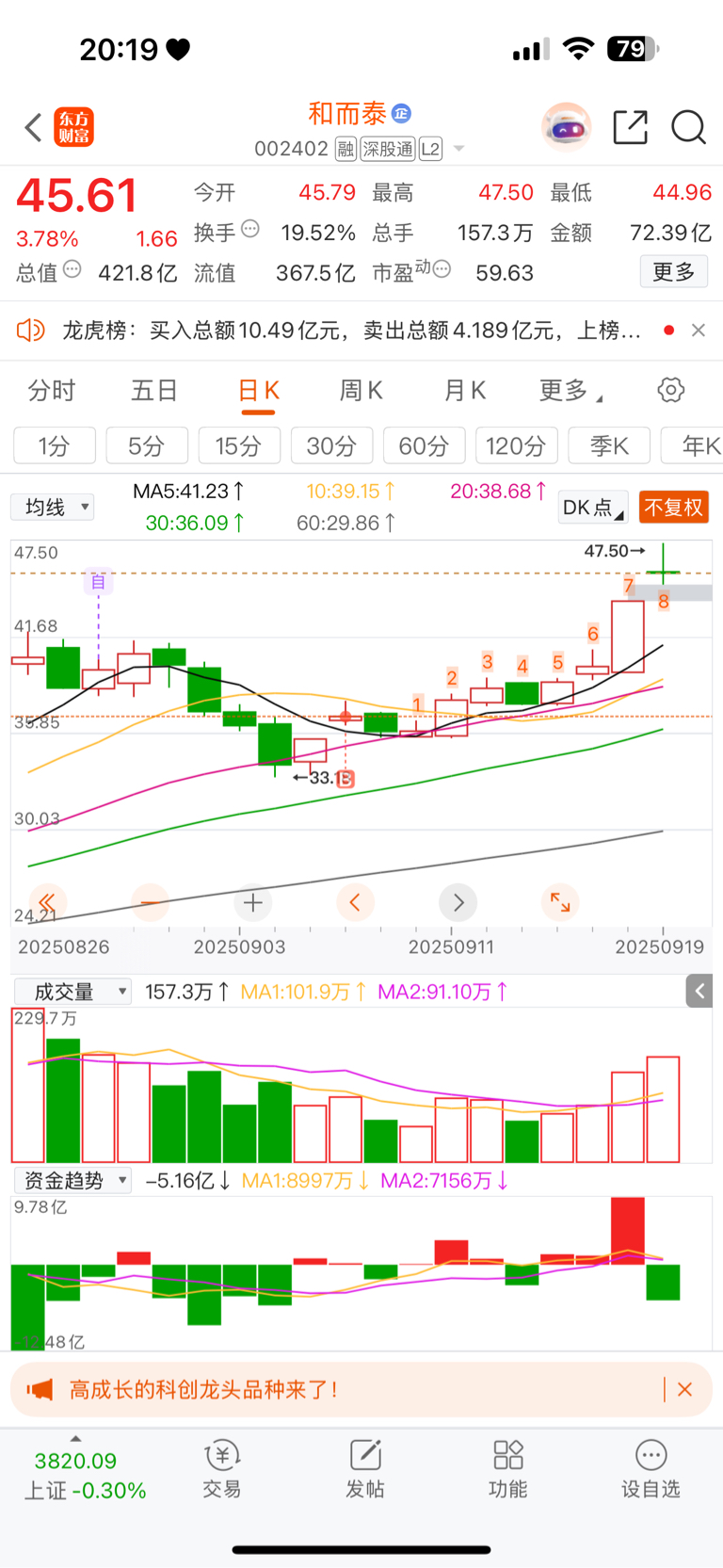Move chart right with gray arrow
This screenshot has width=723, height=1568.
[x=458, y=902]
